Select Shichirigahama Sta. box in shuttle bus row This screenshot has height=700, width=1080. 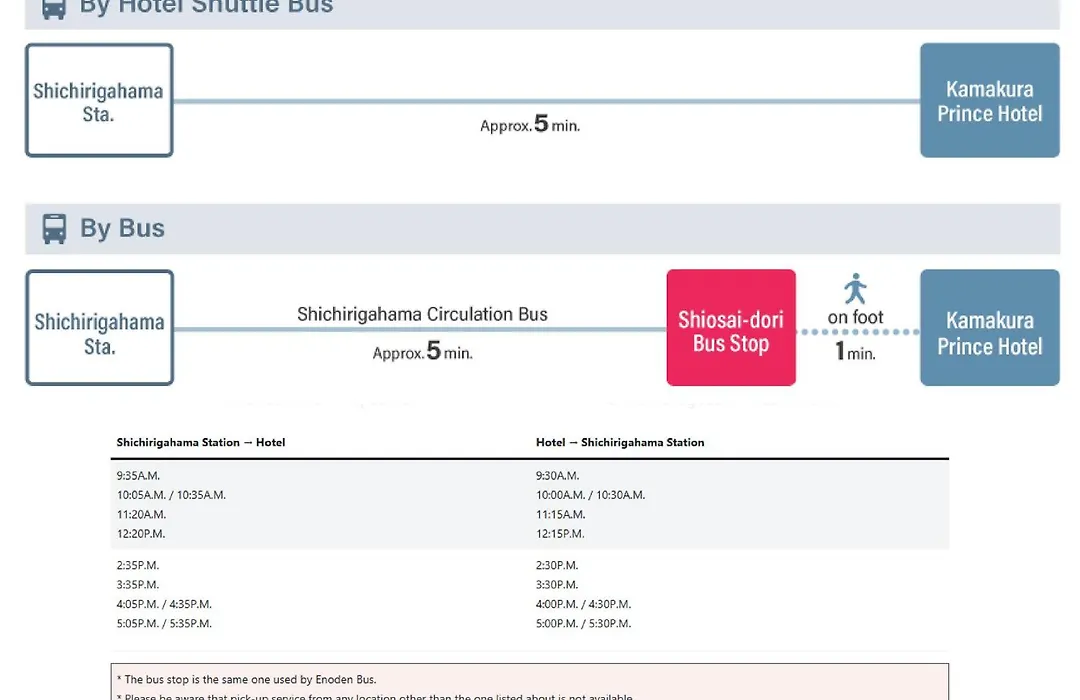click(99, 101)
